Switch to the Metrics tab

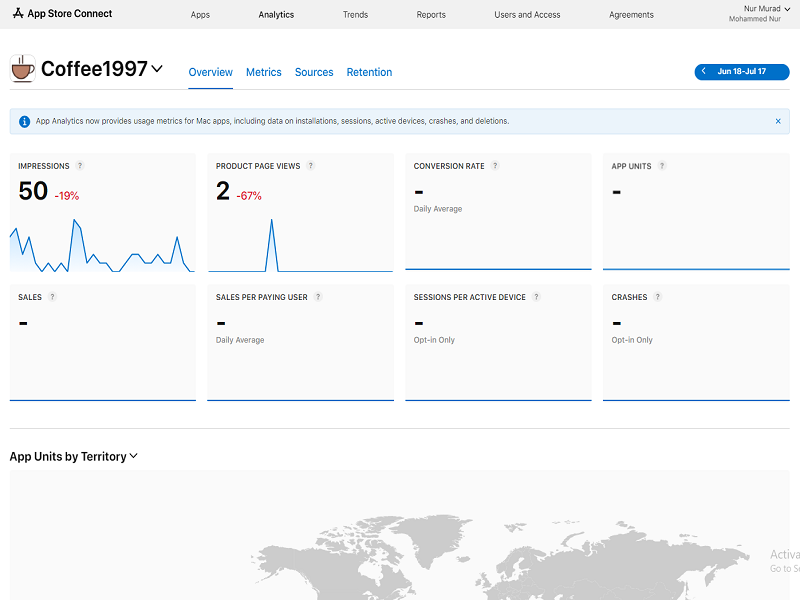coord(264,72)
